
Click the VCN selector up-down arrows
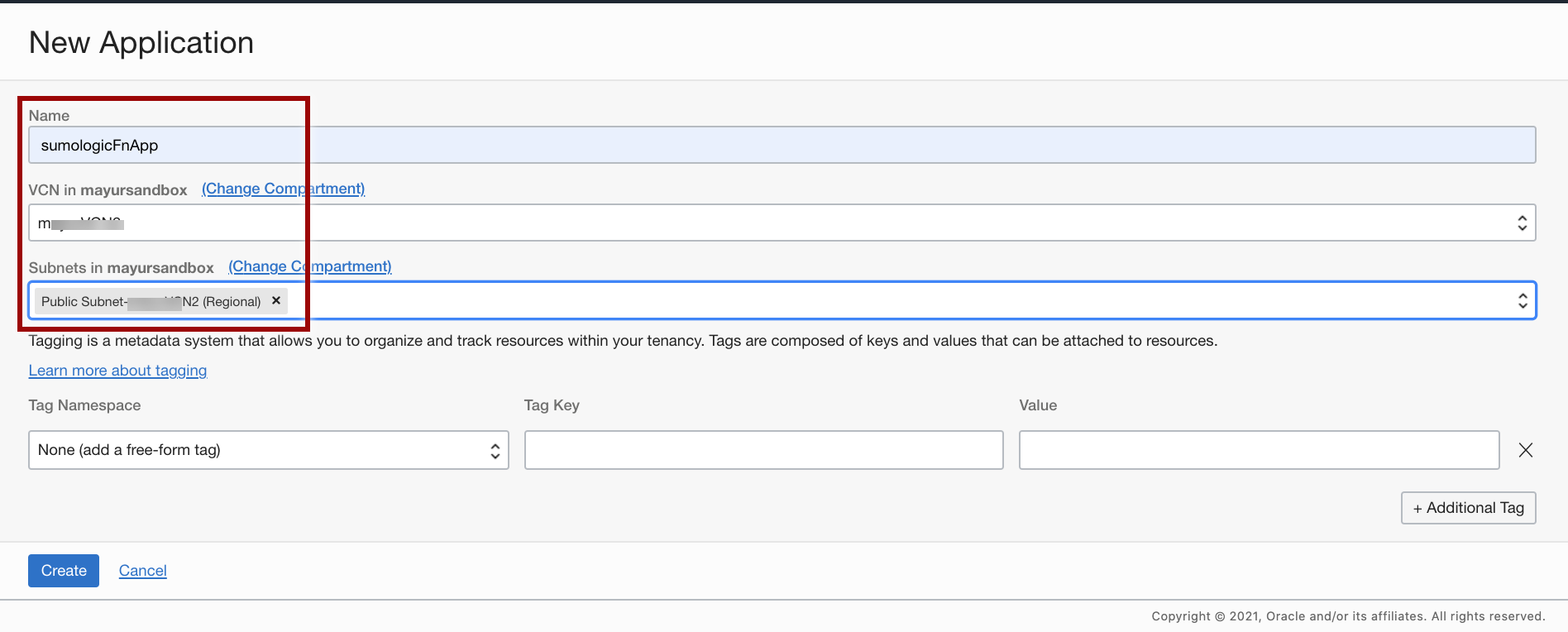1522,223
